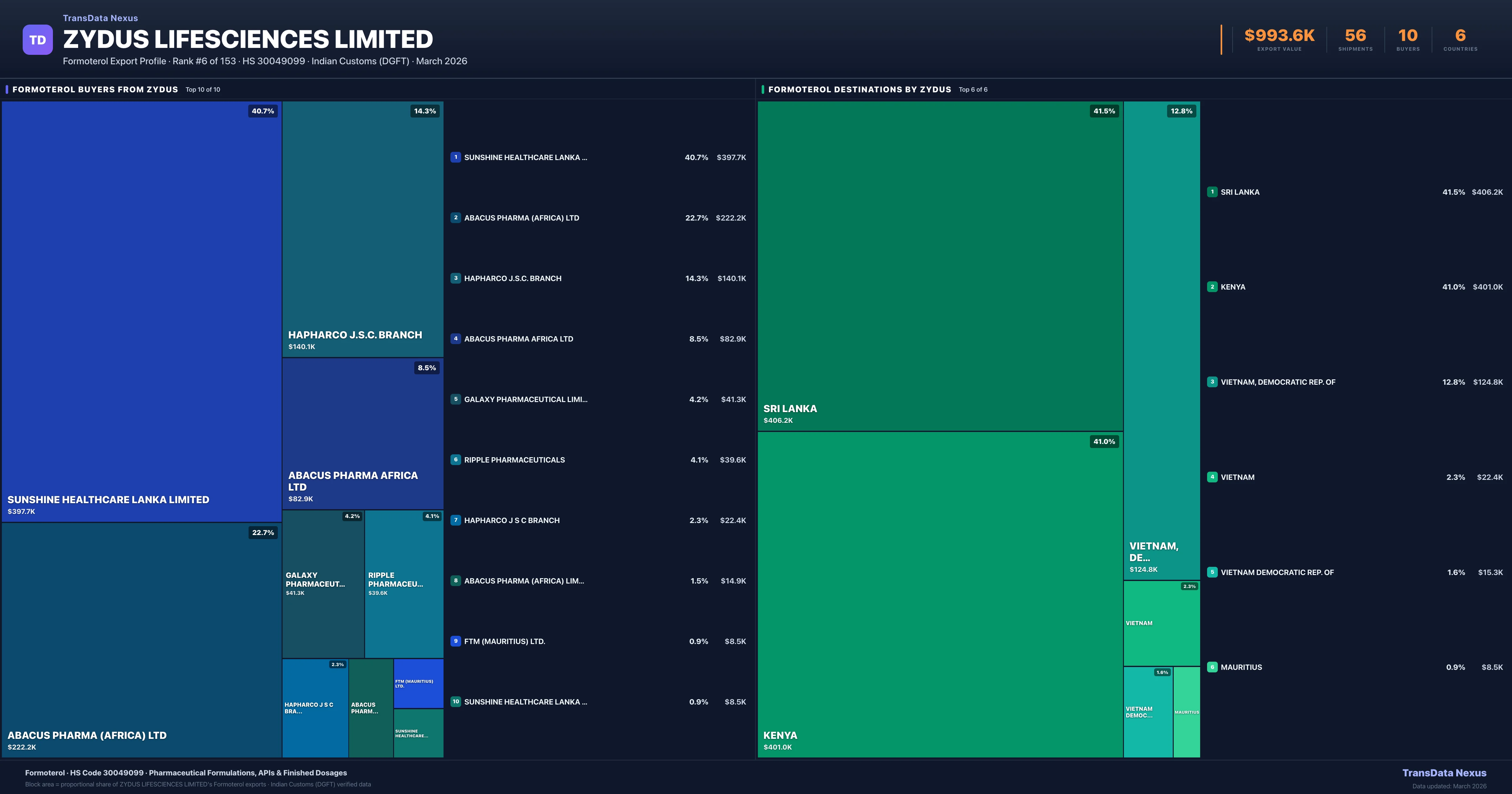Click rank 1 badge for Sunshine Healthcare Lanka
The height and width of the screenshot is (794, 1512).
click(x=455, y=158)
